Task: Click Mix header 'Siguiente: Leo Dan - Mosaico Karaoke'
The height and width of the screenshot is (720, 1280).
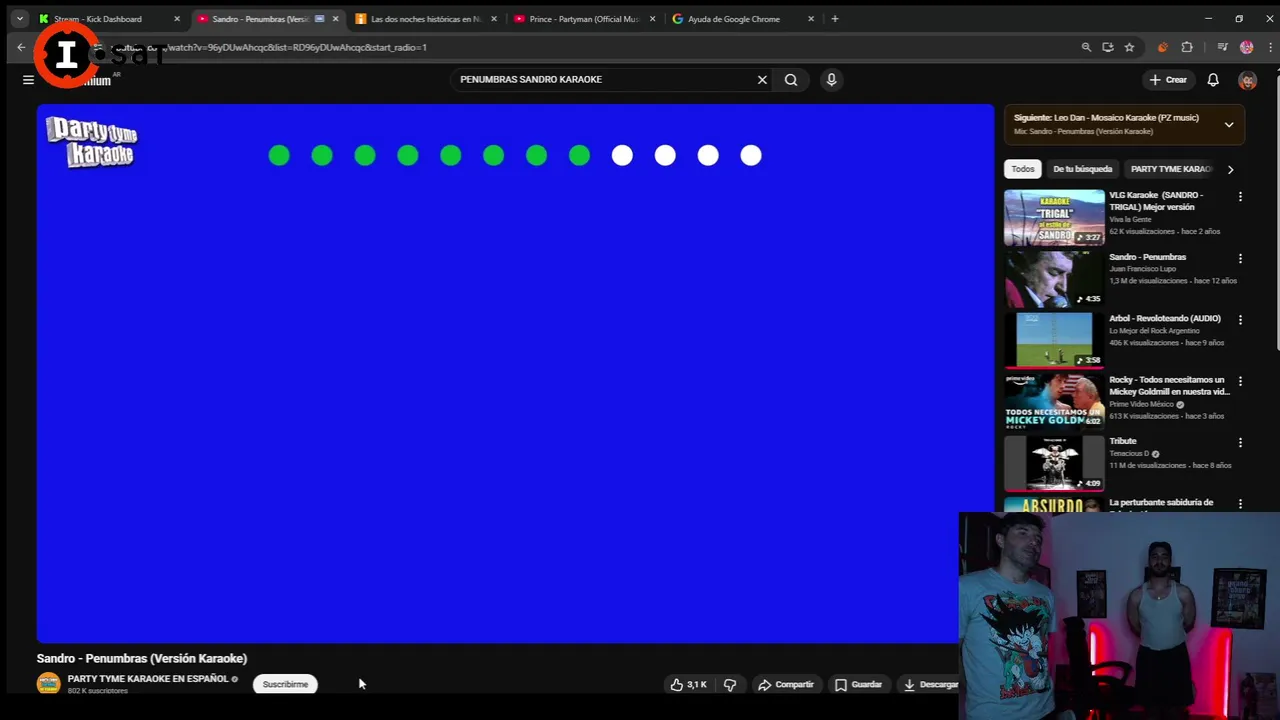Action: coord(1106,118)
